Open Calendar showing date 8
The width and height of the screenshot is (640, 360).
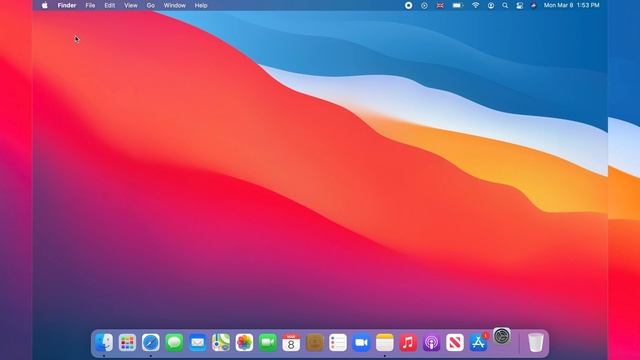coord(291,342)
